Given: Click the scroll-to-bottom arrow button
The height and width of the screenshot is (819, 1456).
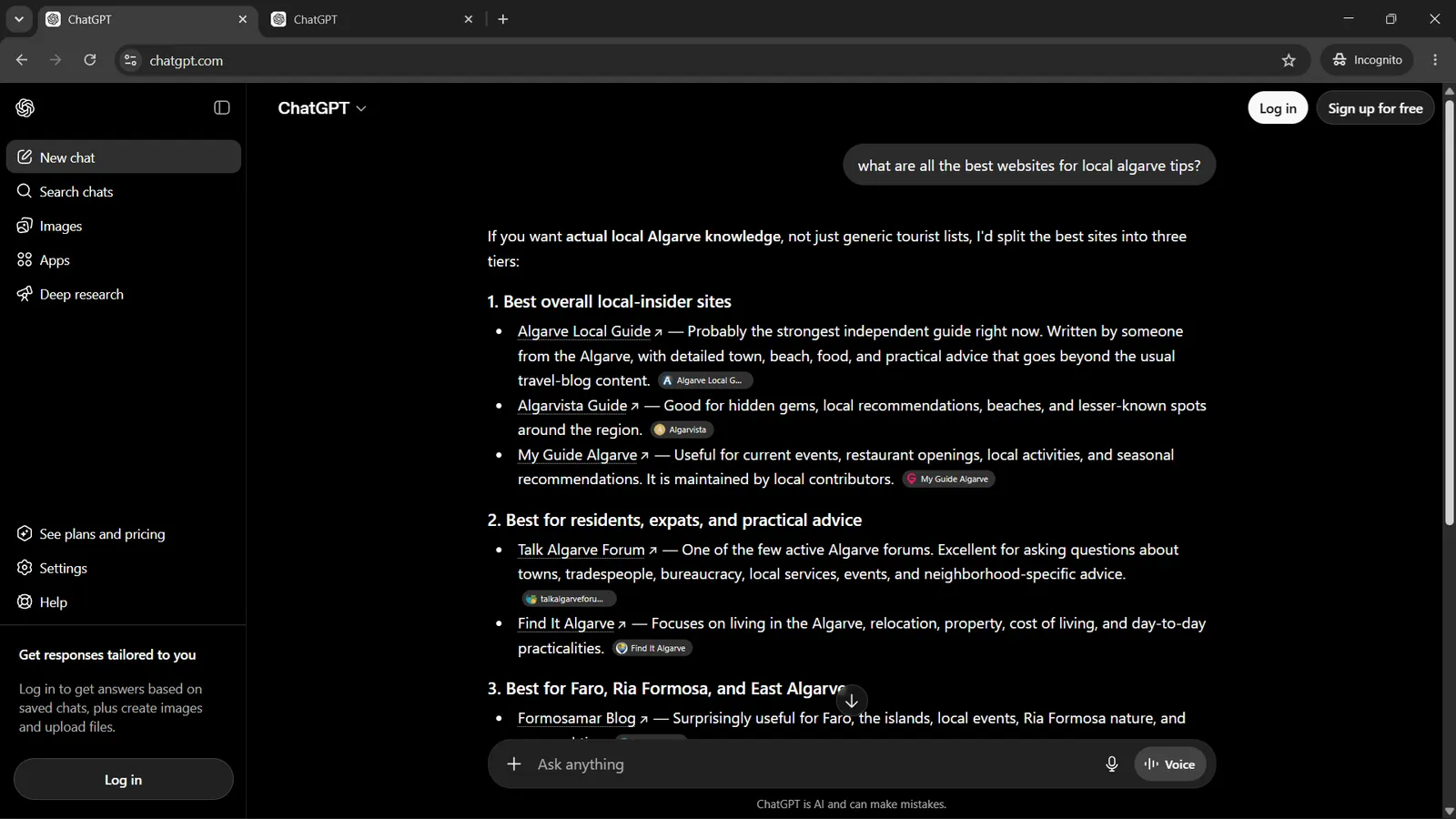Looking at the screenshot, I should pyautogui.click(x=852, y=701).
